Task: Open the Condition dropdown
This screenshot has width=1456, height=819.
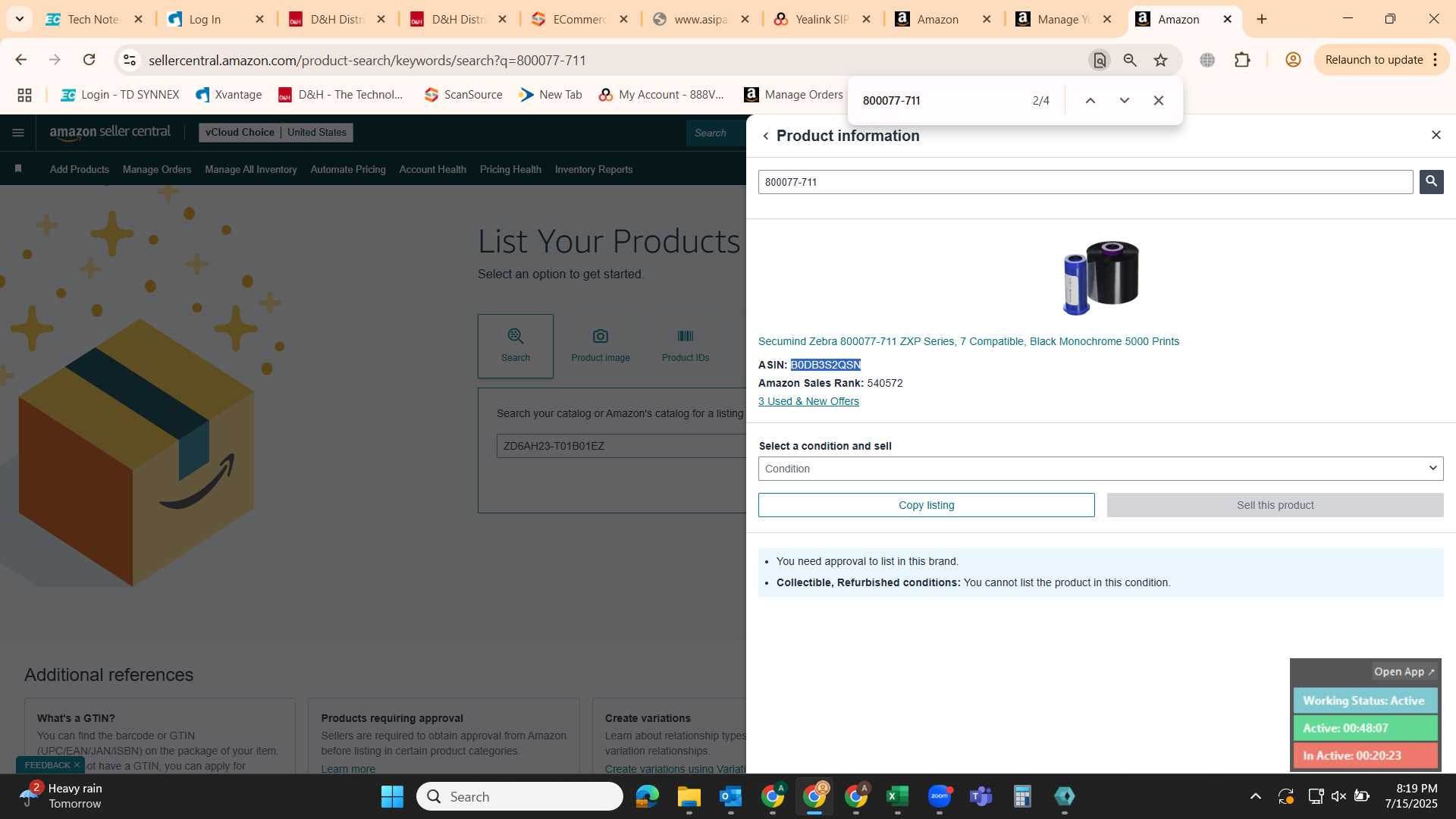Action: point(1100,469)
